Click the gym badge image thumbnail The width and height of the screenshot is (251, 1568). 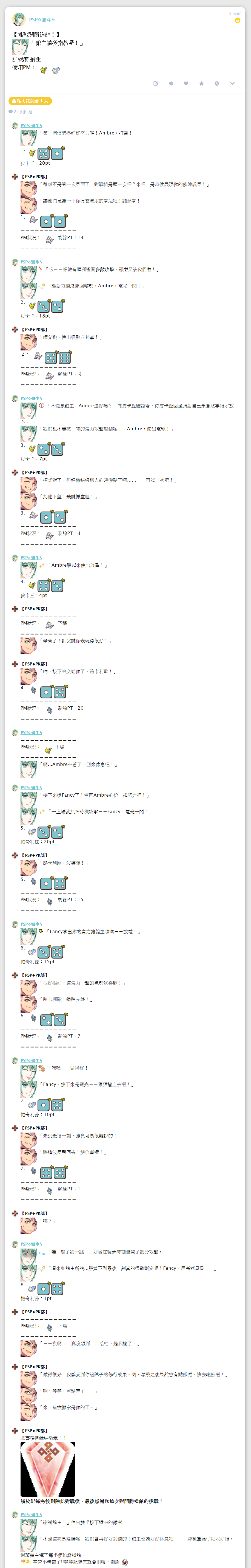point(48,1468)
